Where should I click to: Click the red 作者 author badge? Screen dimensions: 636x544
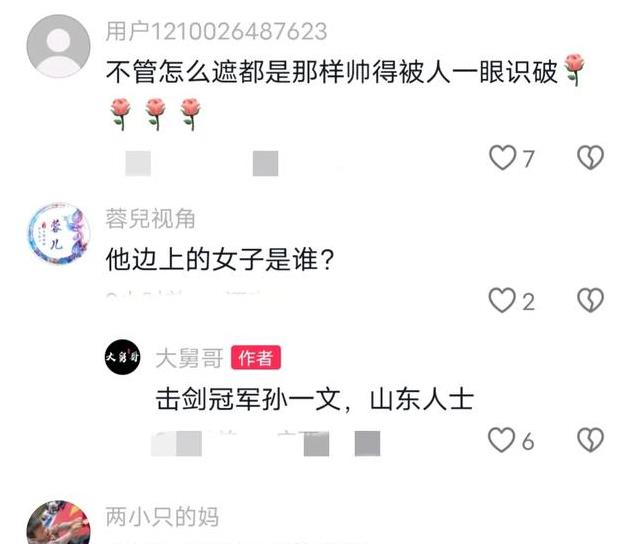point(256,357)
